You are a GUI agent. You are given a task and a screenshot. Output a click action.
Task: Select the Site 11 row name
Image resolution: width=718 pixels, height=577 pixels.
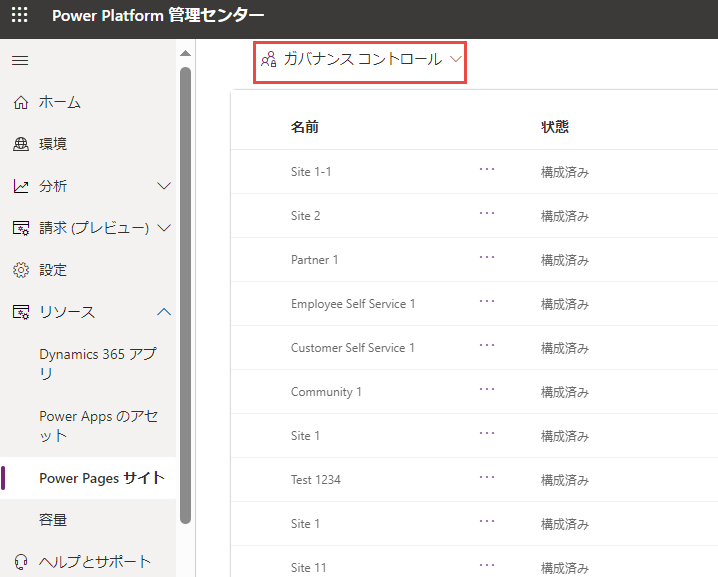click(309, 567)
